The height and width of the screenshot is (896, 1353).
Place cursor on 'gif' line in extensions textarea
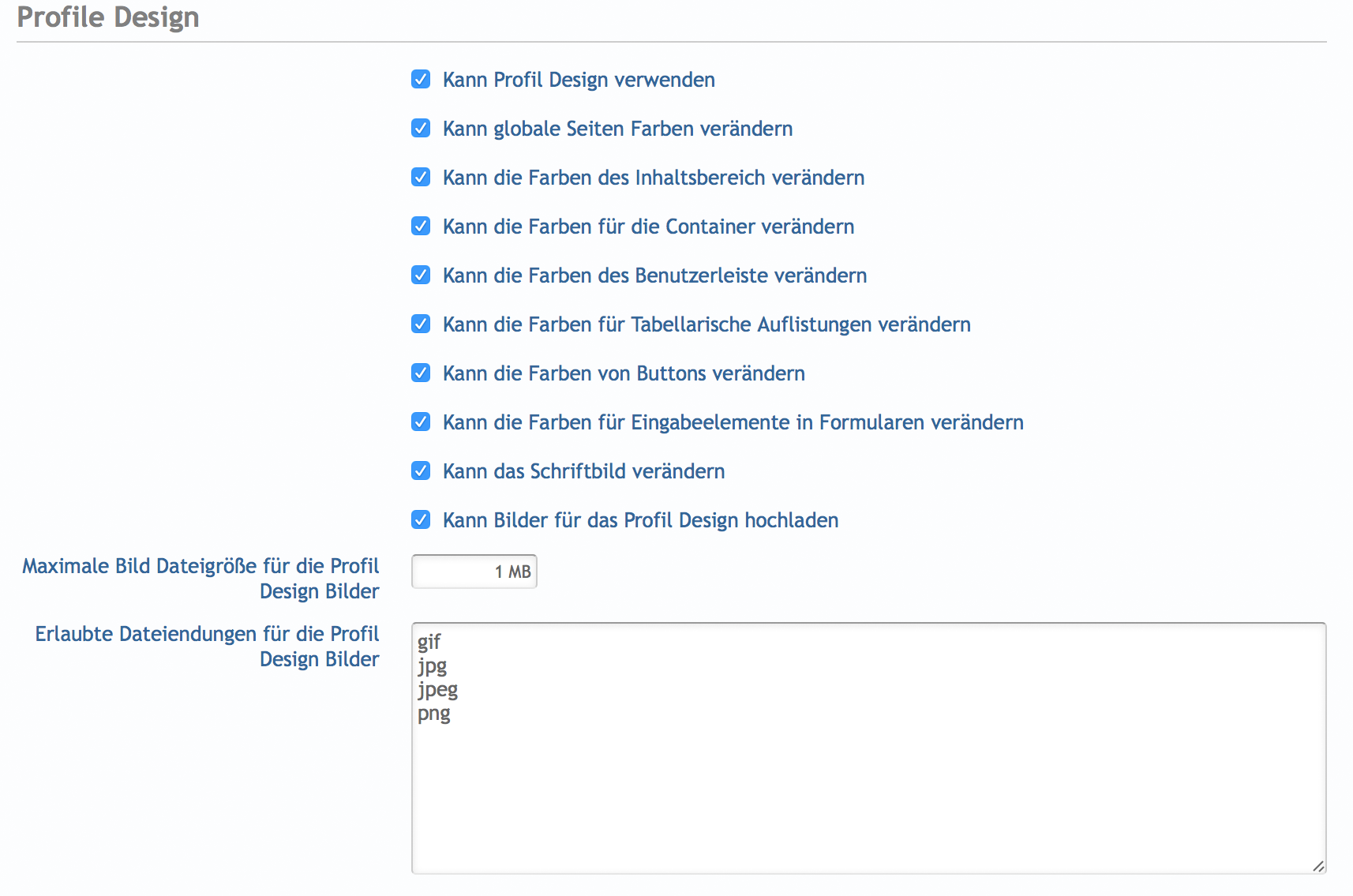point(429,642)
